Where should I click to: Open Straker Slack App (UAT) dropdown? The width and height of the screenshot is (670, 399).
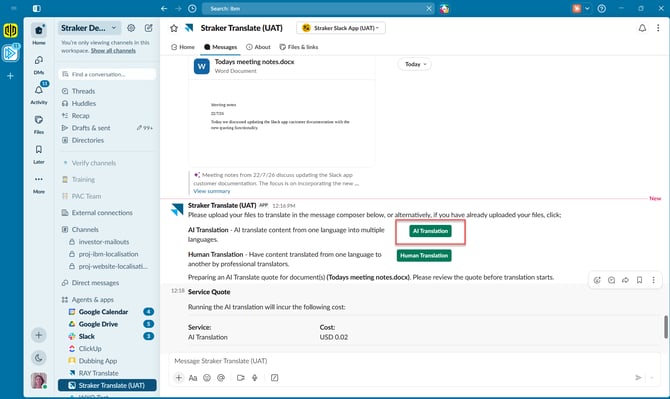(341, 28)
